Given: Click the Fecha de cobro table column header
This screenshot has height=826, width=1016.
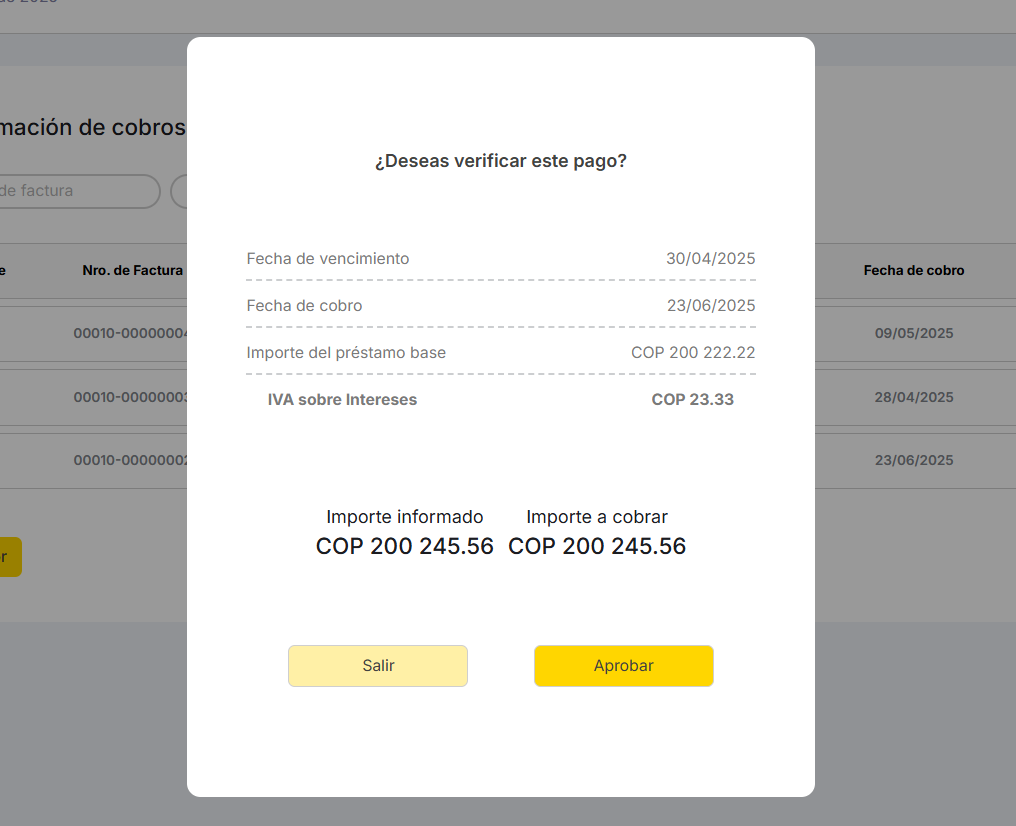Looking at the screenshot, I should tap(914, 270).
